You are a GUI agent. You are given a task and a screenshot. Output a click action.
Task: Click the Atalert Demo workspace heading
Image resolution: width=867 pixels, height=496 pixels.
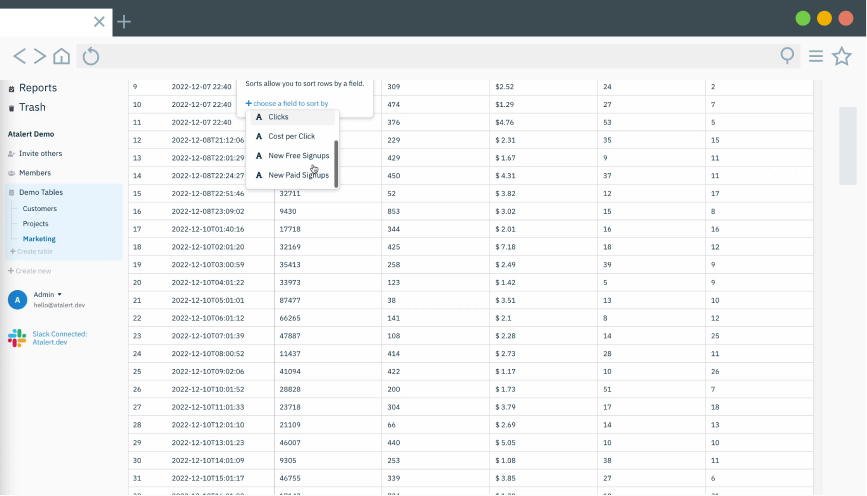click(31, 134)
